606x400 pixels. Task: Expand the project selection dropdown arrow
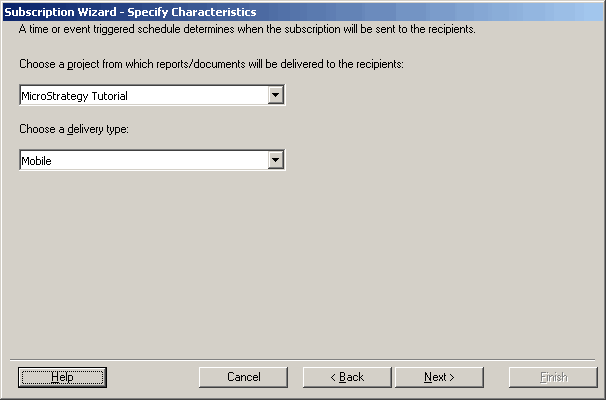[277, 96]
